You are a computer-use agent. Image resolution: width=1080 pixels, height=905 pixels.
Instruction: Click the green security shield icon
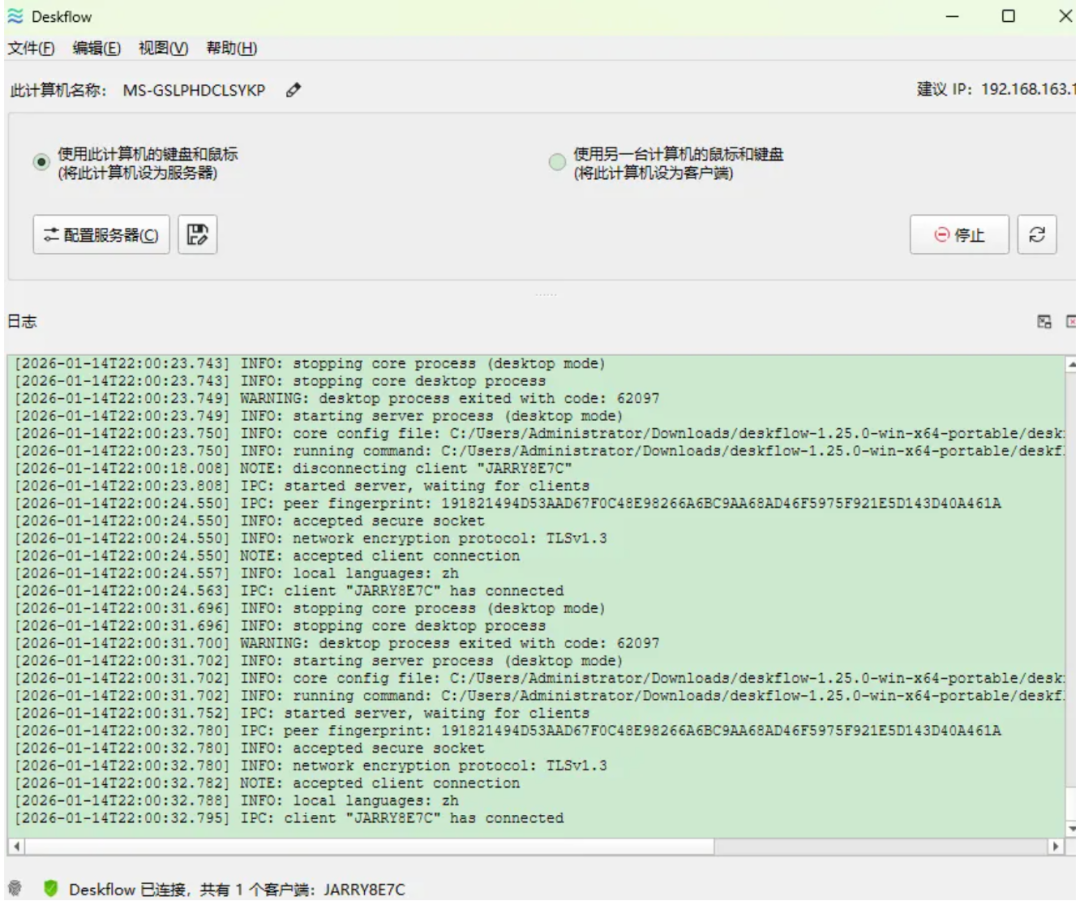pos(50,889)
